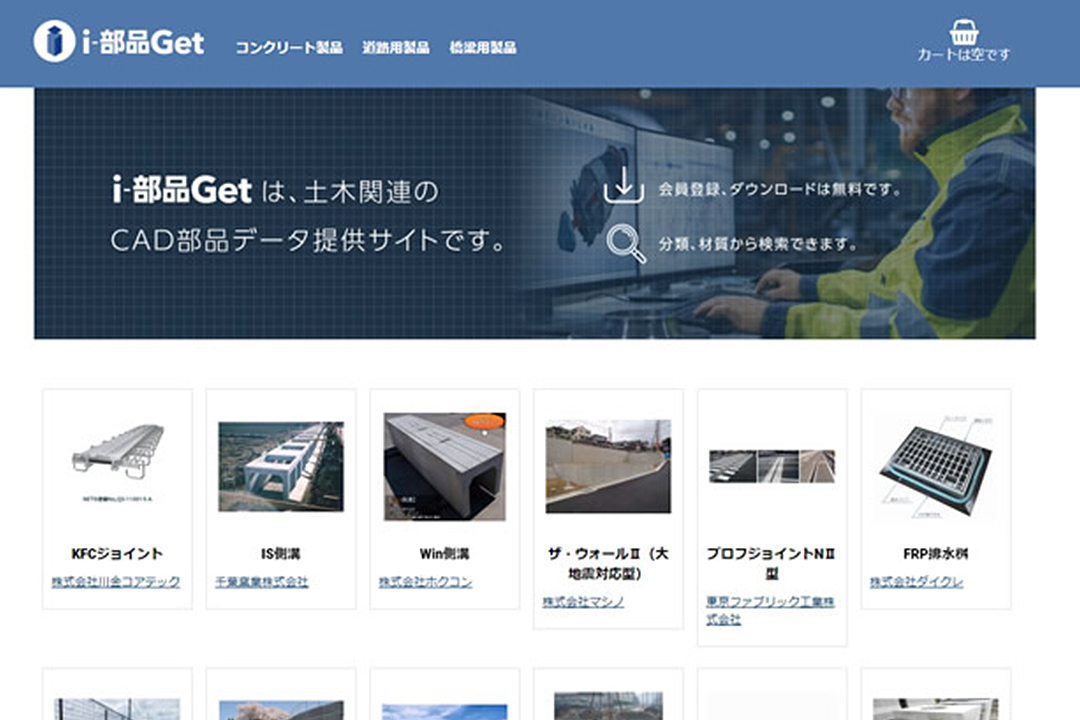Select the FRP排水桝 product title
Screen dimensions: 1080x720
click(x=936, y=553)
